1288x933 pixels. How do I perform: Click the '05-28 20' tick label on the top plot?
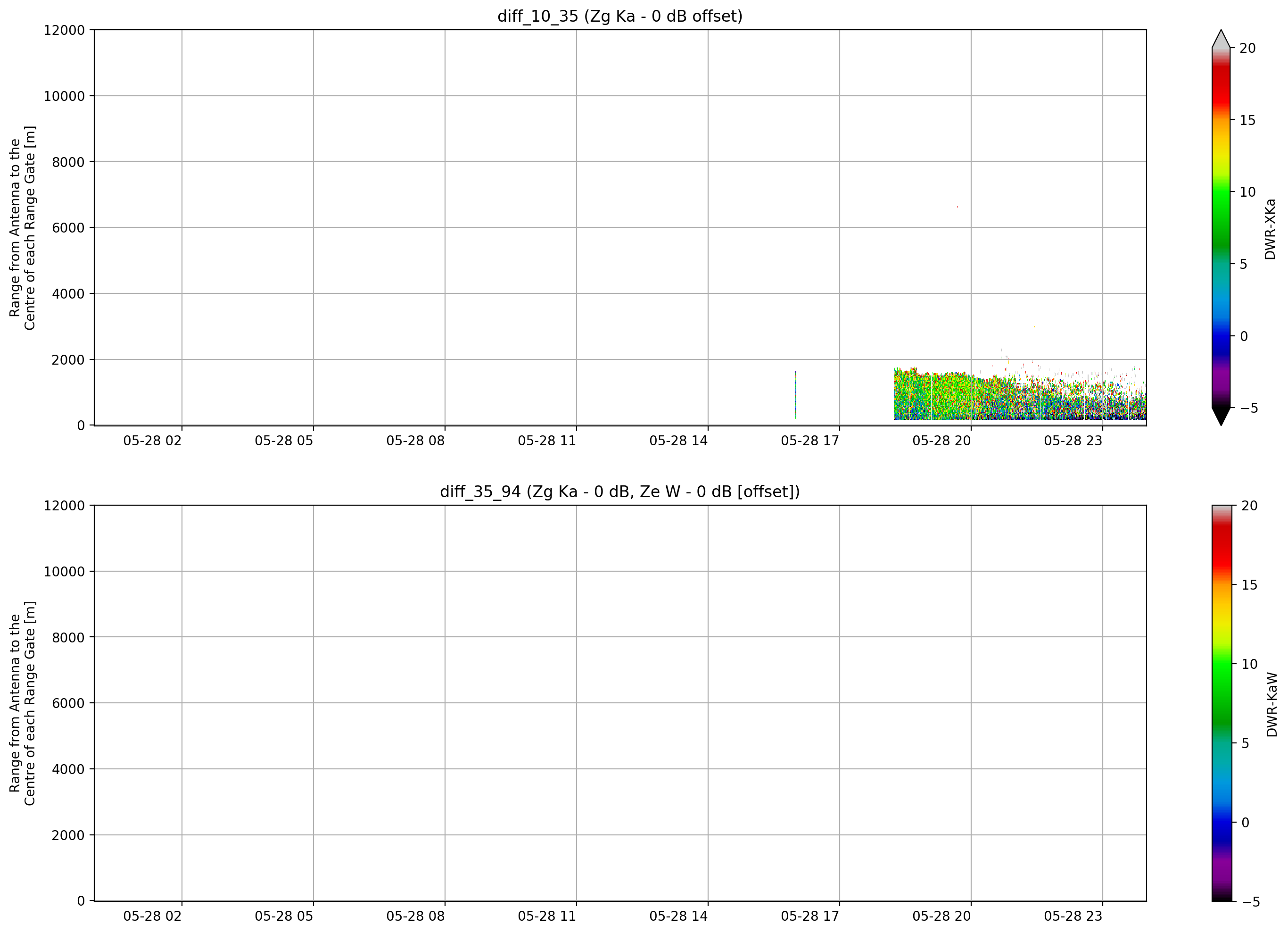point(941,441)
